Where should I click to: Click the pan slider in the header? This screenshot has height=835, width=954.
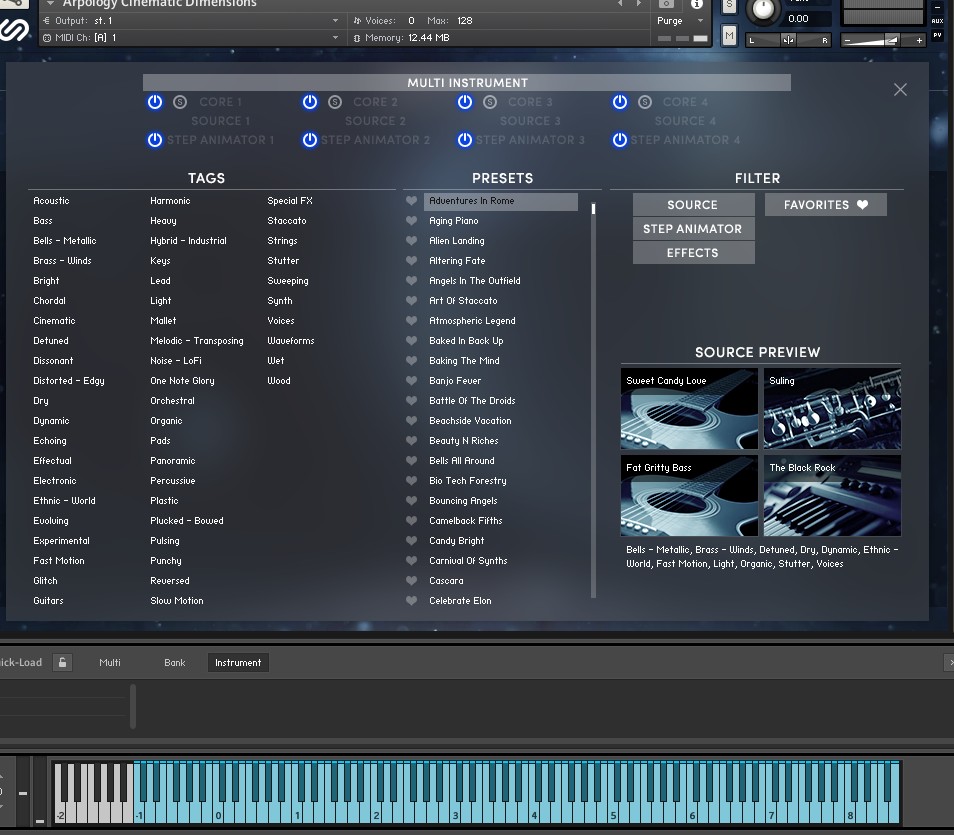[788, 40]
